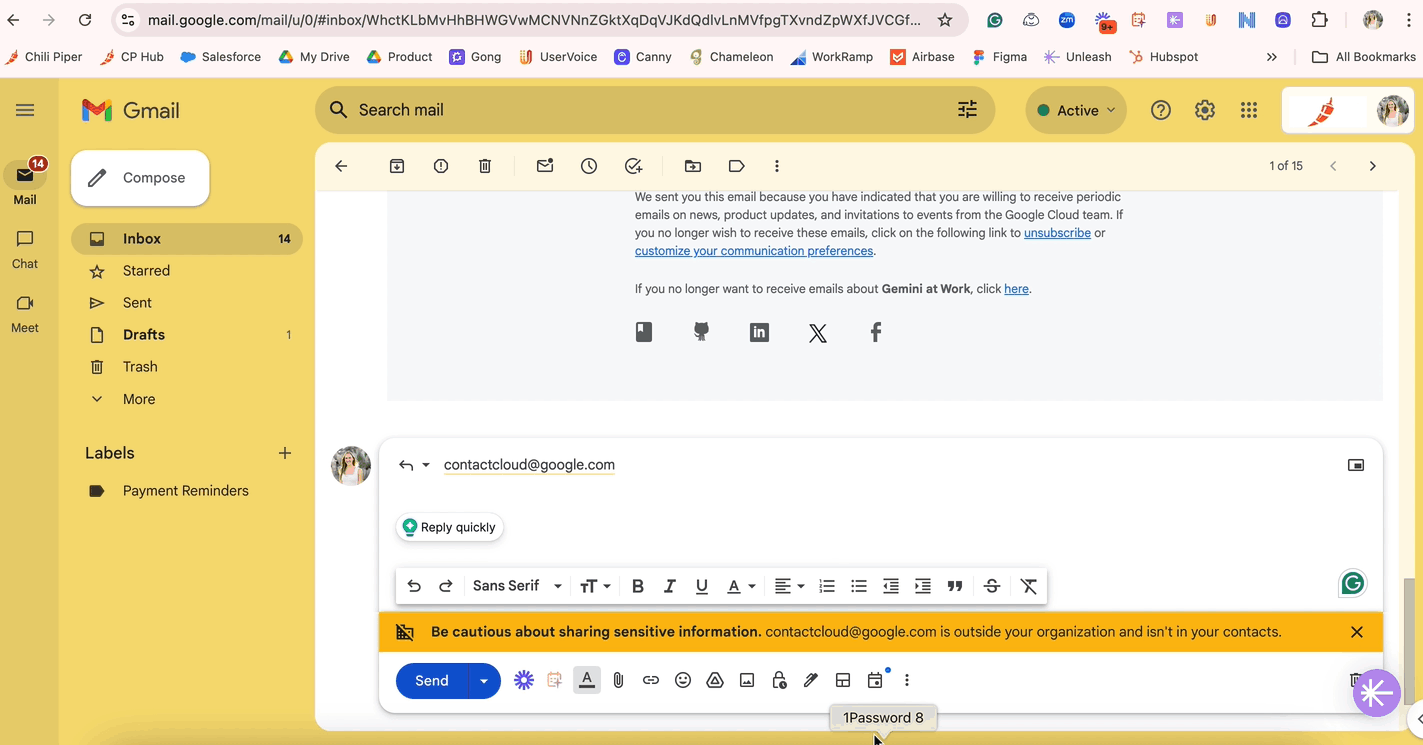Open customize your communication preferences link
This screenshot has height=745, width=1423.
(x=754, y=251)
